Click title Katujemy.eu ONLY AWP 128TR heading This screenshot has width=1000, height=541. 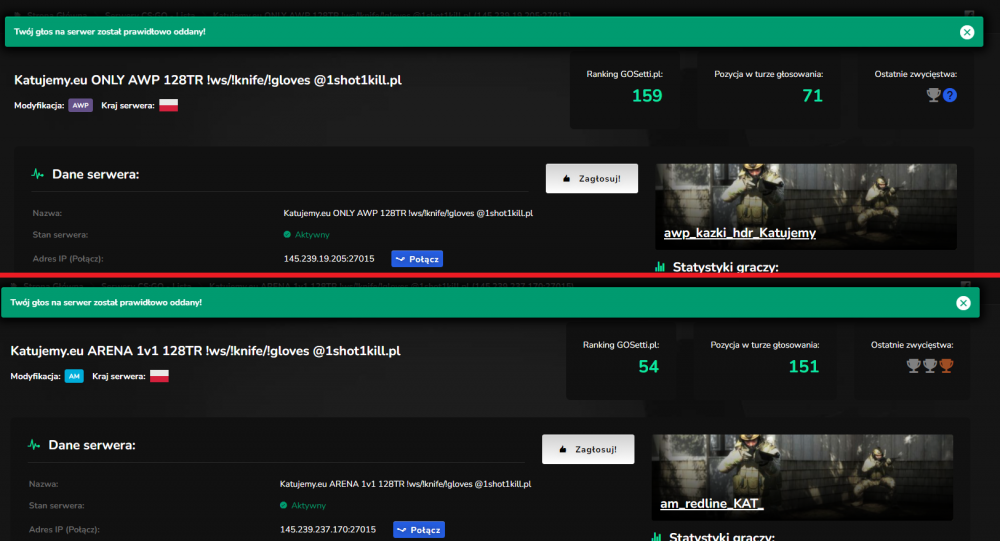pyautogui.click(x=208, y=80)
